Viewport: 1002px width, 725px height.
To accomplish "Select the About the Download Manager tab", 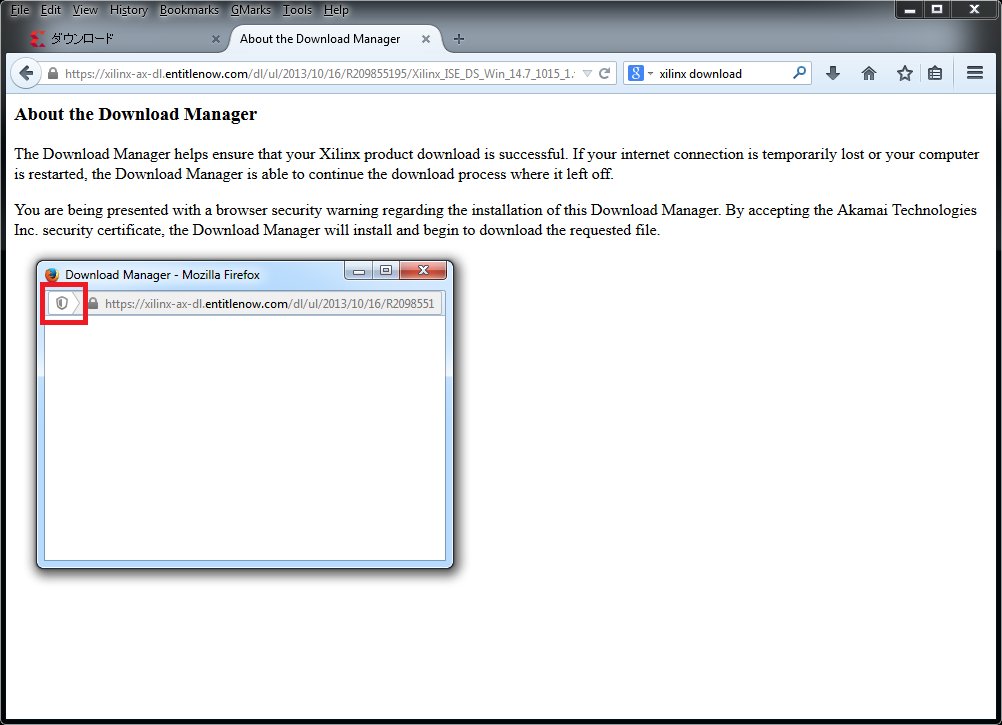I will pos(334,39).
